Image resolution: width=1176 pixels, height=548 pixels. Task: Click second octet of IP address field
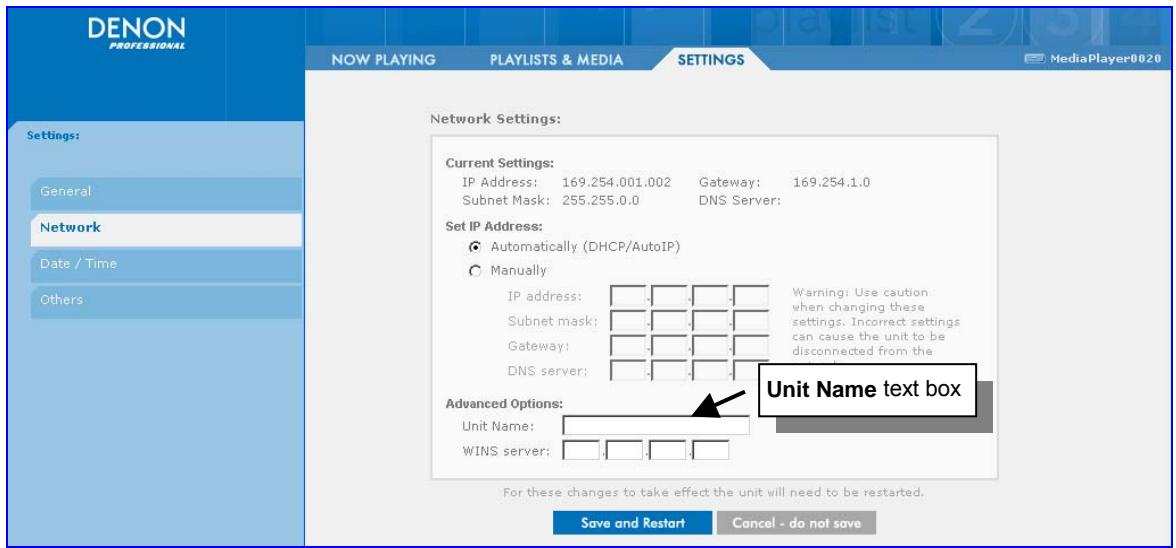tap(670, 296)
